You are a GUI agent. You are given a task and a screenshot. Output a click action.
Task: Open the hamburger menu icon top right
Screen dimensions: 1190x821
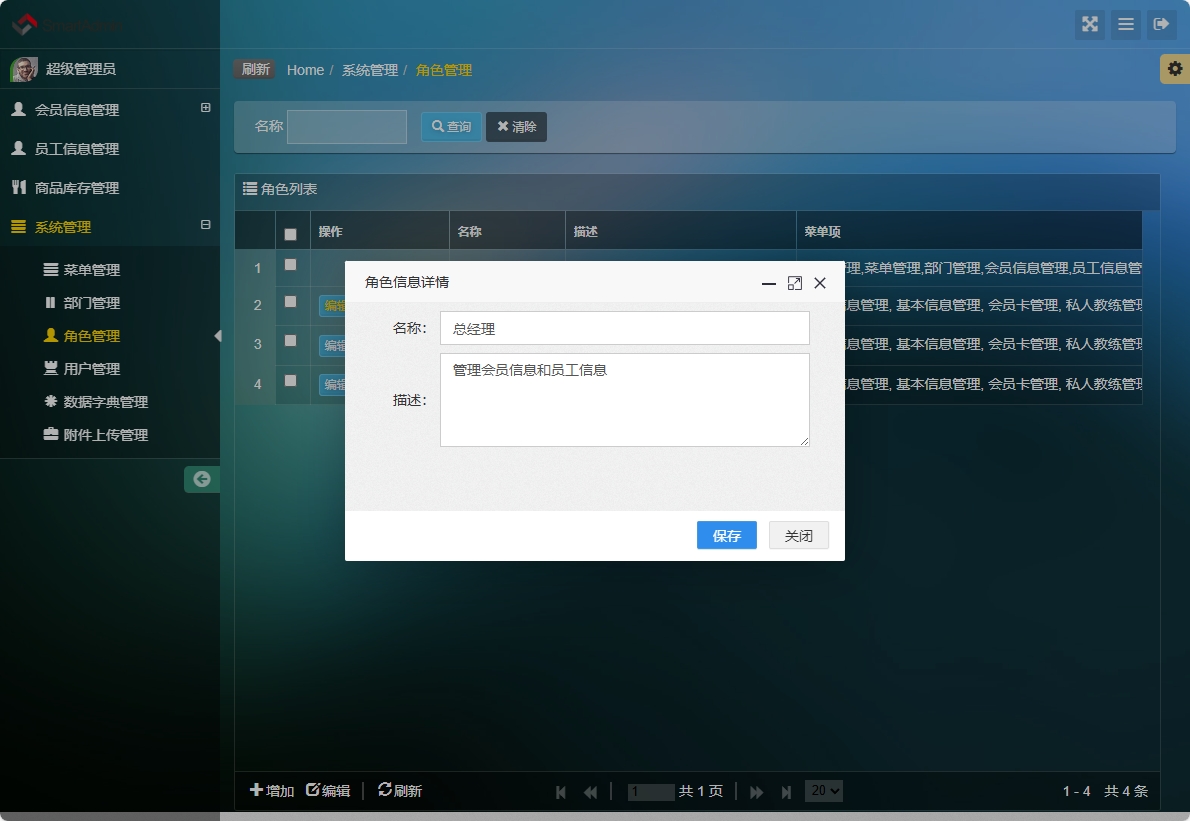pos(1126,25)
